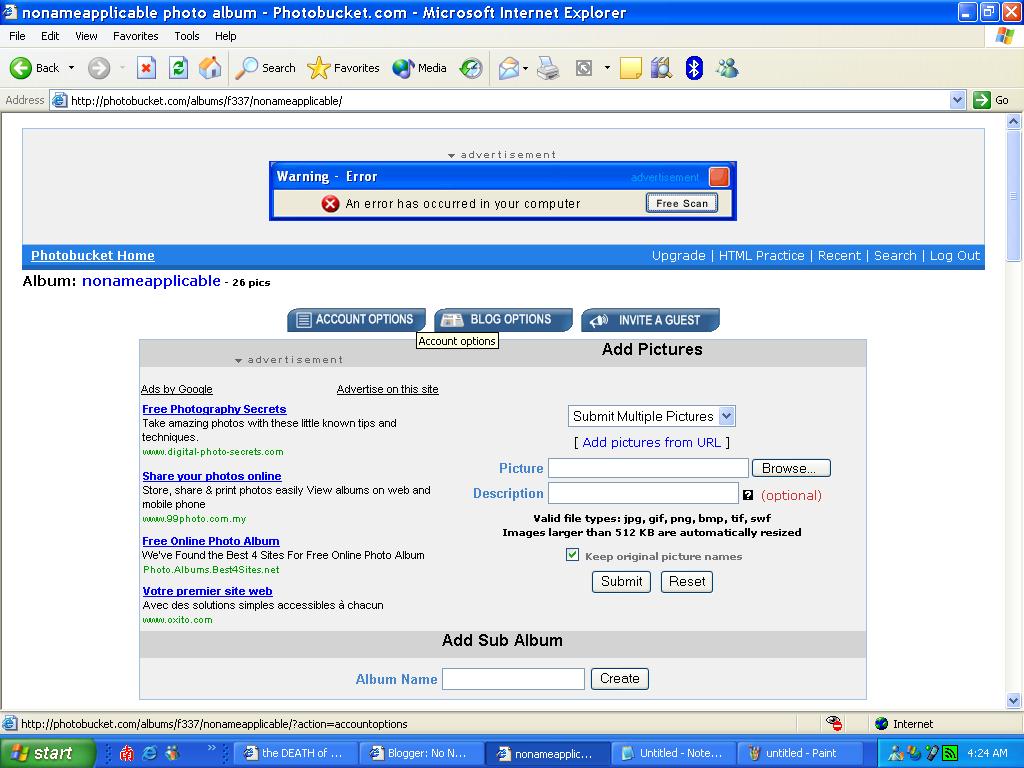Click the Invite a Guest button

click(x=650, y=320)
